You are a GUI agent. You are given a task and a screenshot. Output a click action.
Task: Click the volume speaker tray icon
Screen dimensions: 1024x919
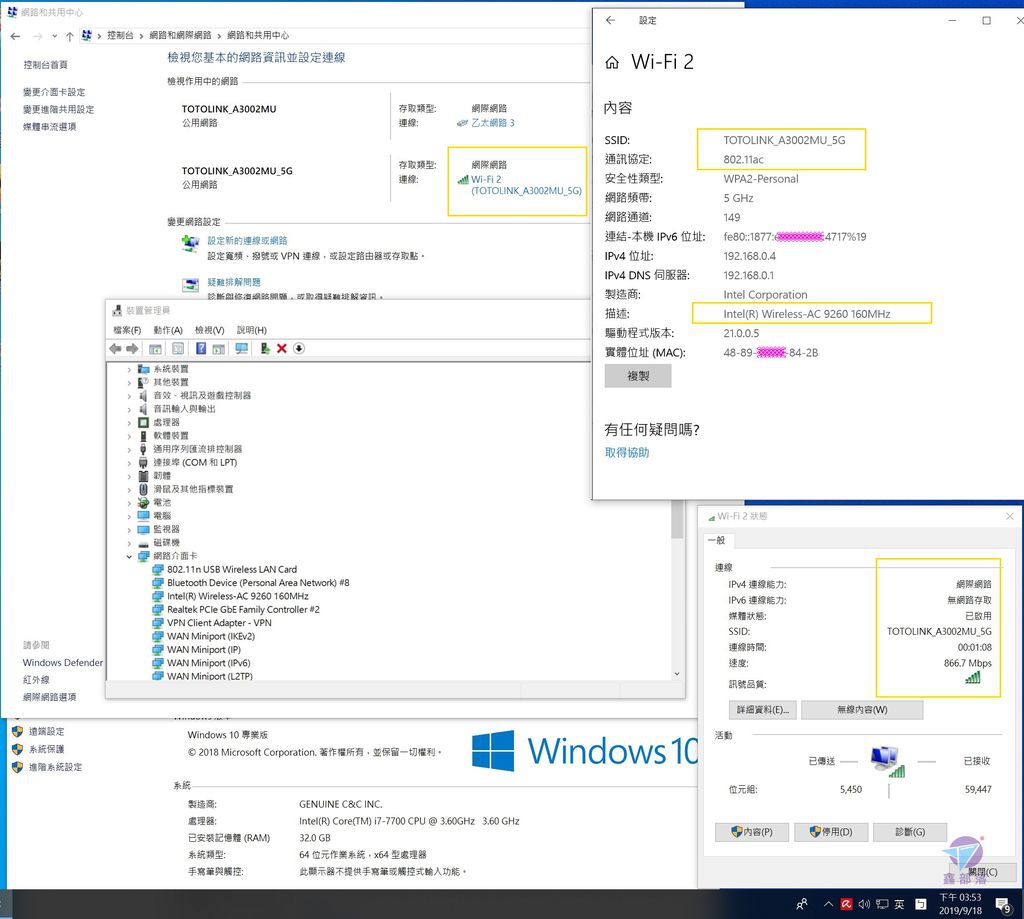click(x=864, y=904)
